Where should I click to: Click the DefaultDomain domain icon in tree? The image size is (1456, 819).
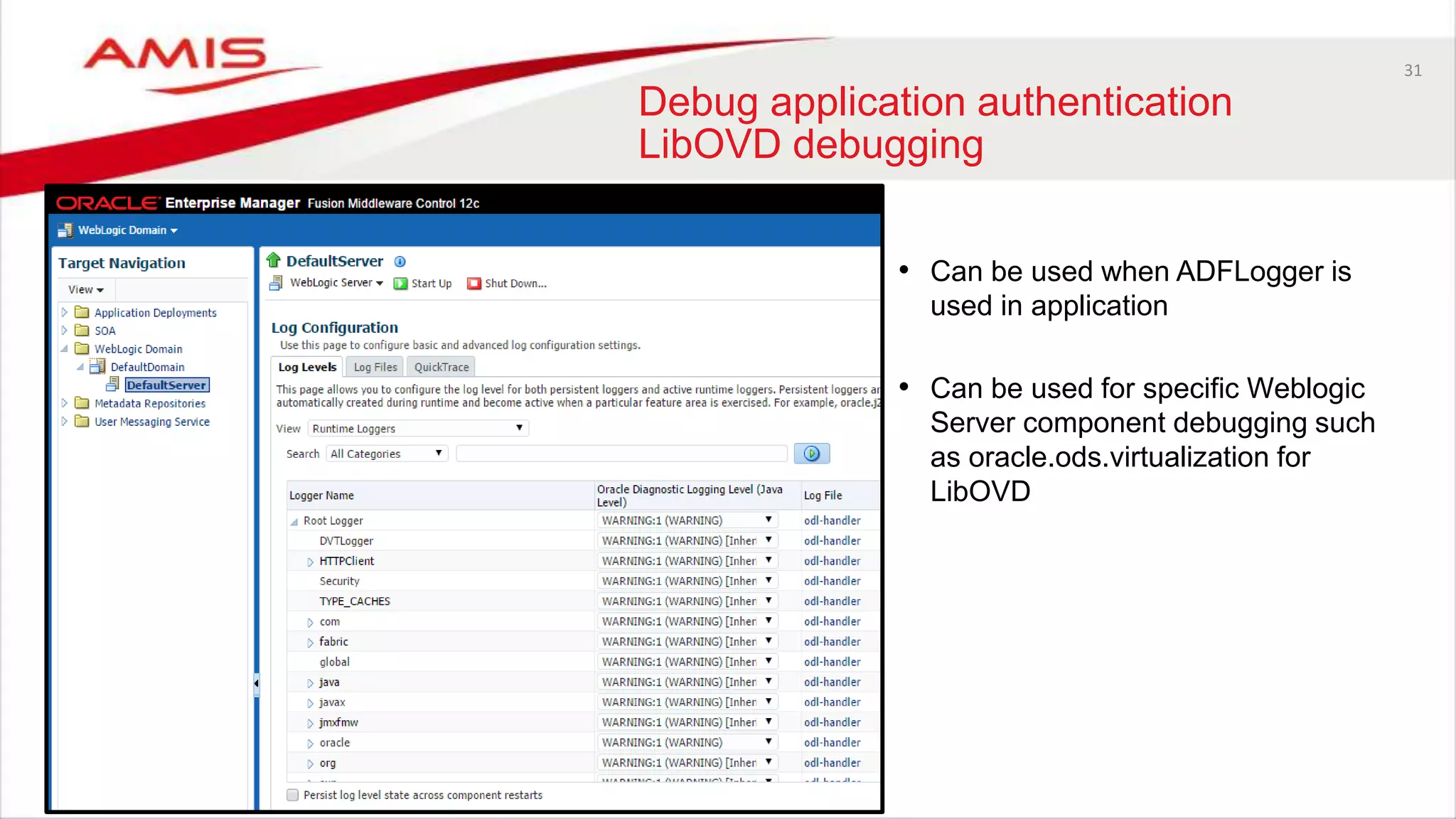pos(98,367)
